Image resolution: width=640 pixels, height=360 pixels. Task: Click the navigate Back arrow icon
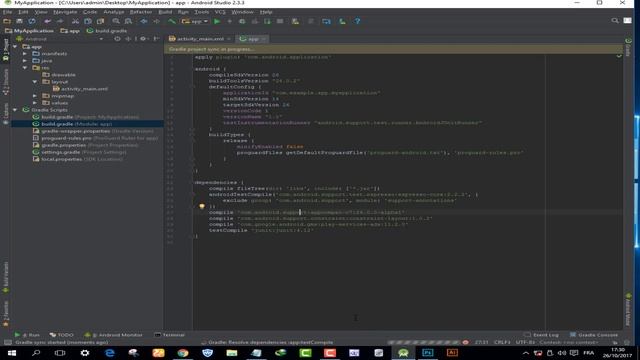(x=144, y=21)
